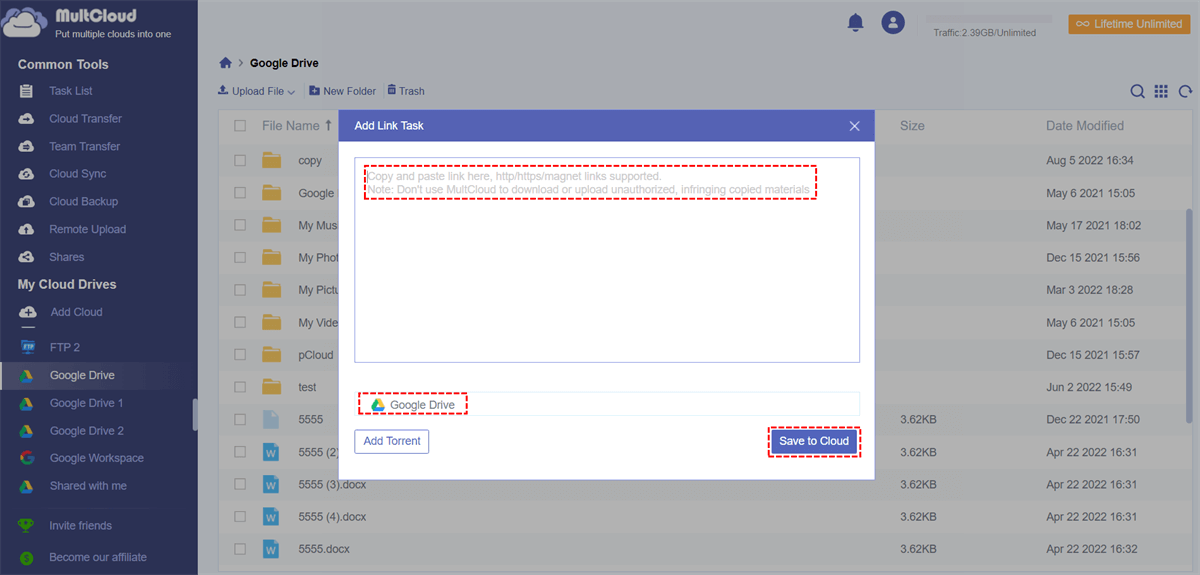Open 5555 (3).docx file
The width and height of the screenshot is (1200, 575).
coord(332,484)
